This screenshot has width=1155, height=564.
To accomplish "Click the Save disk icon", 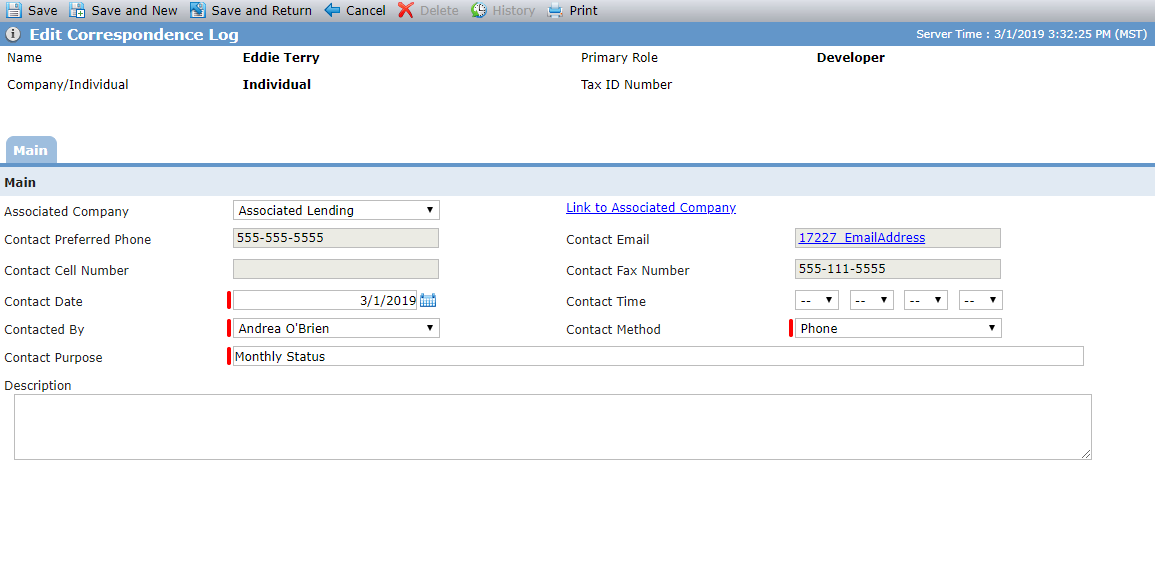I will (14, 10).
